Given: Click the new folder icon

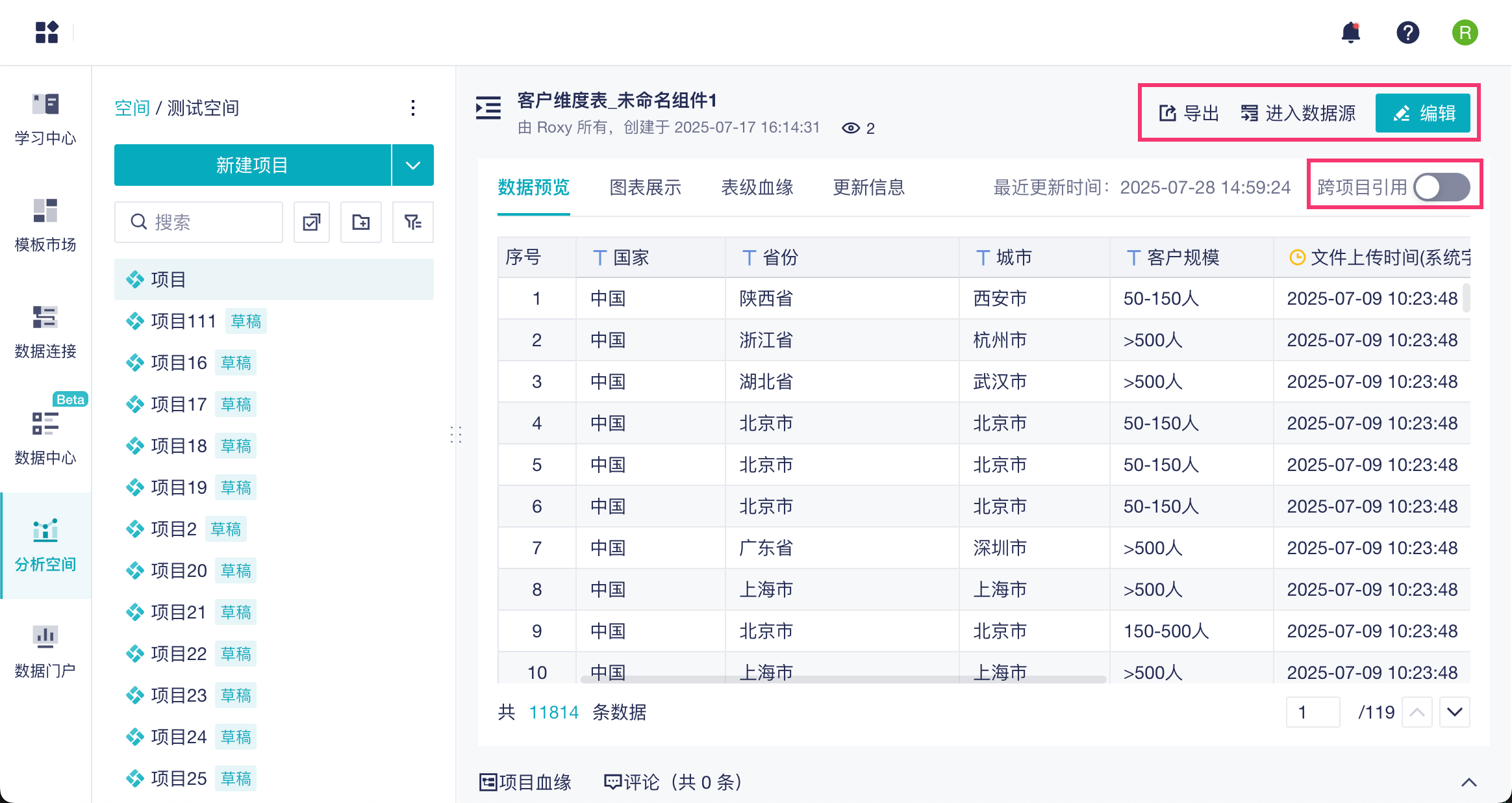Looking at the screenshot, I should click(361, 222).
